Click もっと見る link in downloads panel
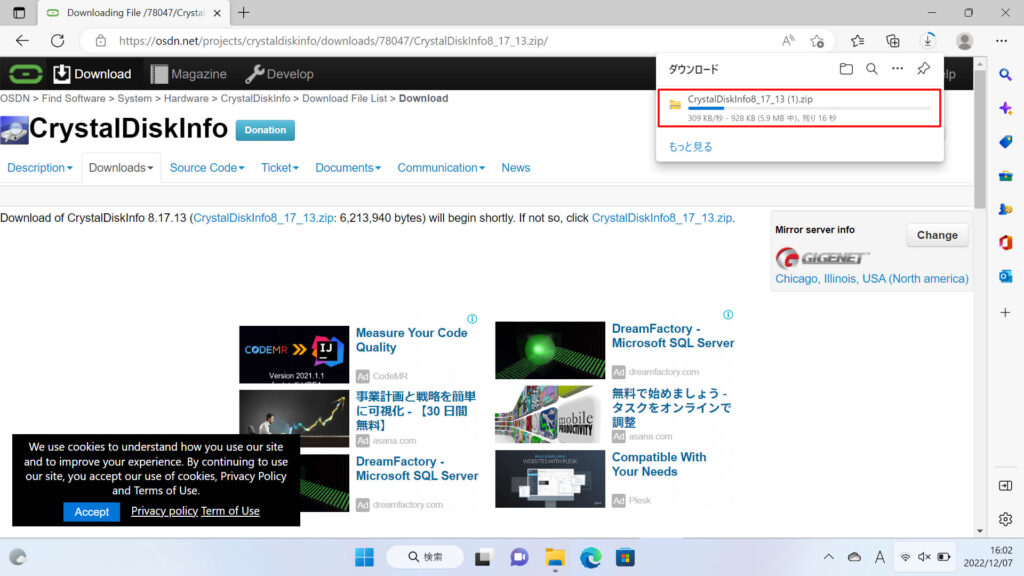 click(x=690, y=147)
